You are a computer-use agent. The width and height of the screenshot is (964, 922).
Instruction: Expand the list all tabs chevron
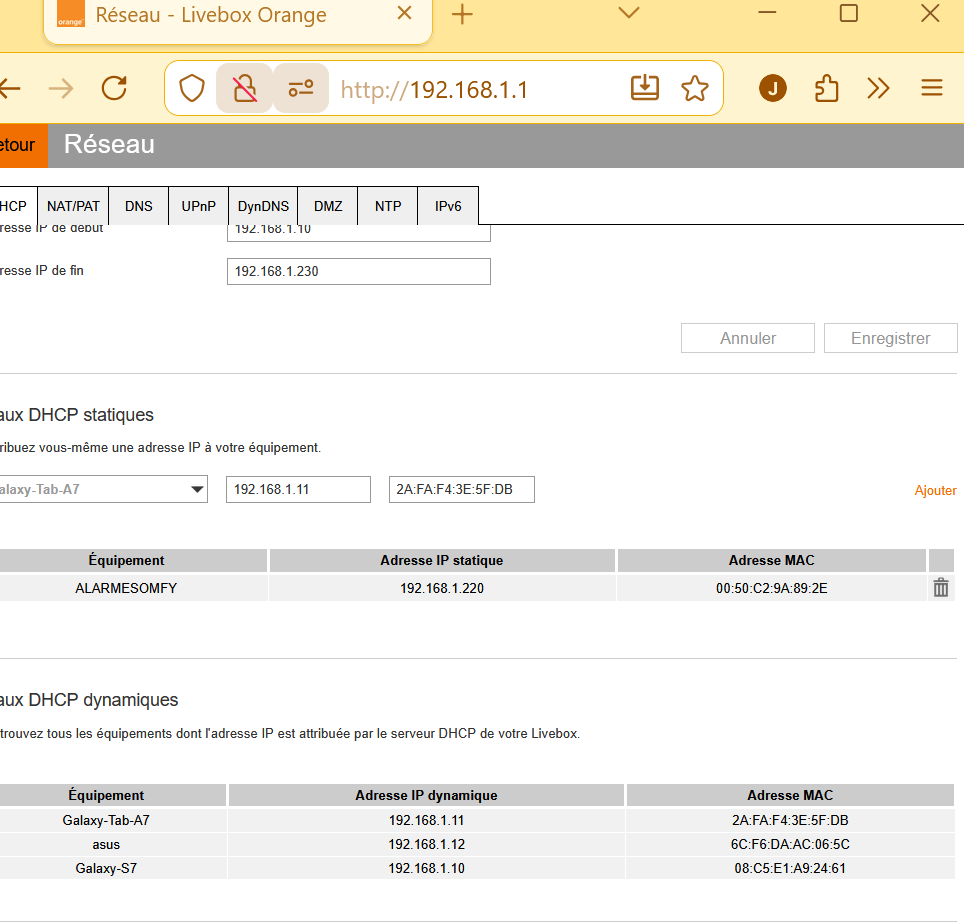[628, 14]
